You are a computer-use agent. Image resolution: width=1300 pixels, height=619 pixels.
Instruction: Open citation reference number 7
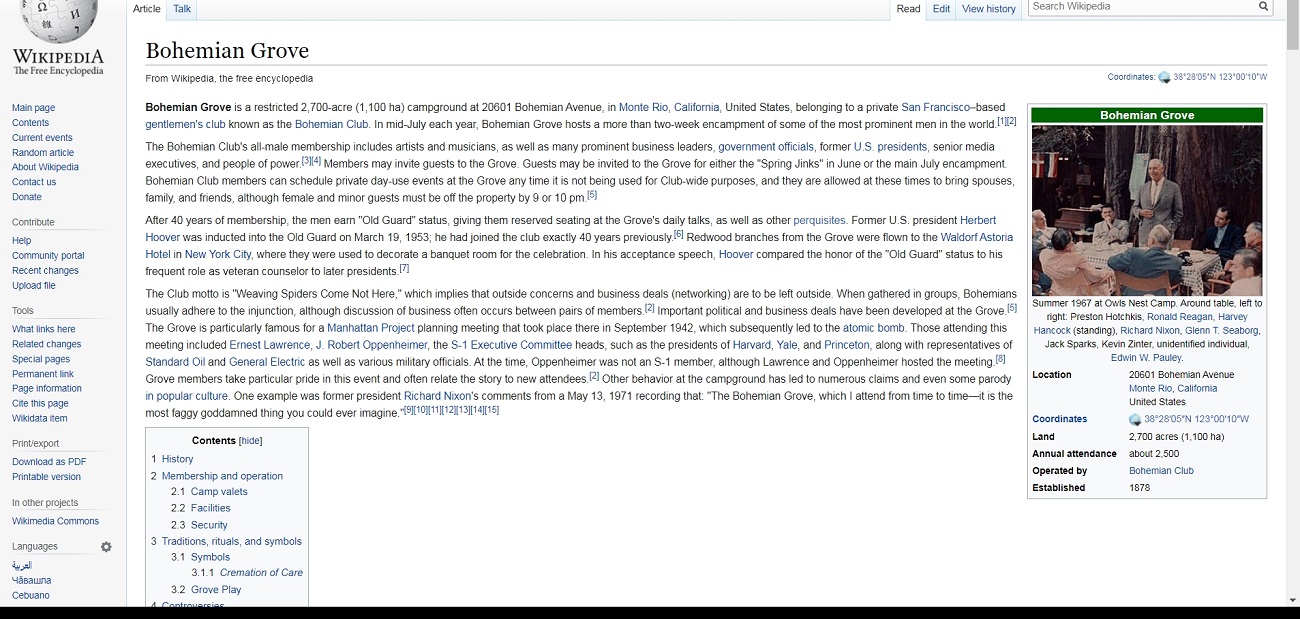click(404, 269)
